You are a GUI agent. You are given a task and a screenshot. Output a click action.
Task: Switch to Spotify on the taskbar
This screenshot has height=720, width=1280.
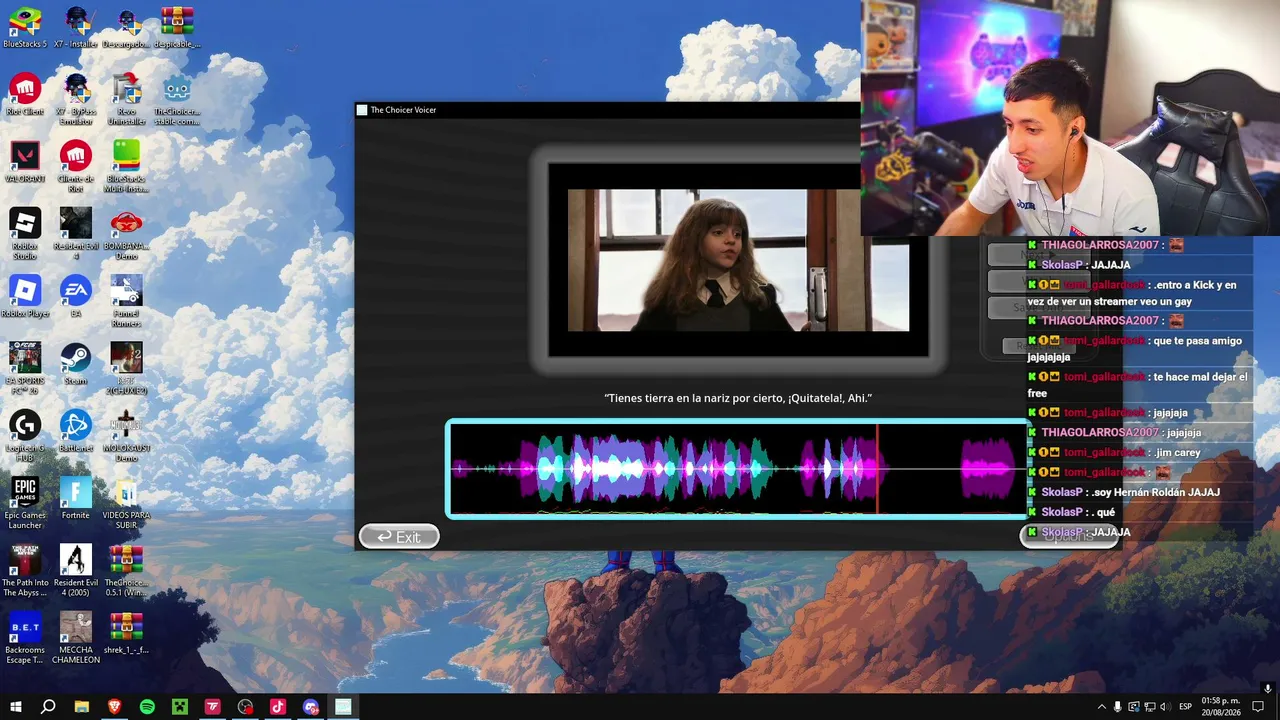pyautogui.click(x=147, y=707)
